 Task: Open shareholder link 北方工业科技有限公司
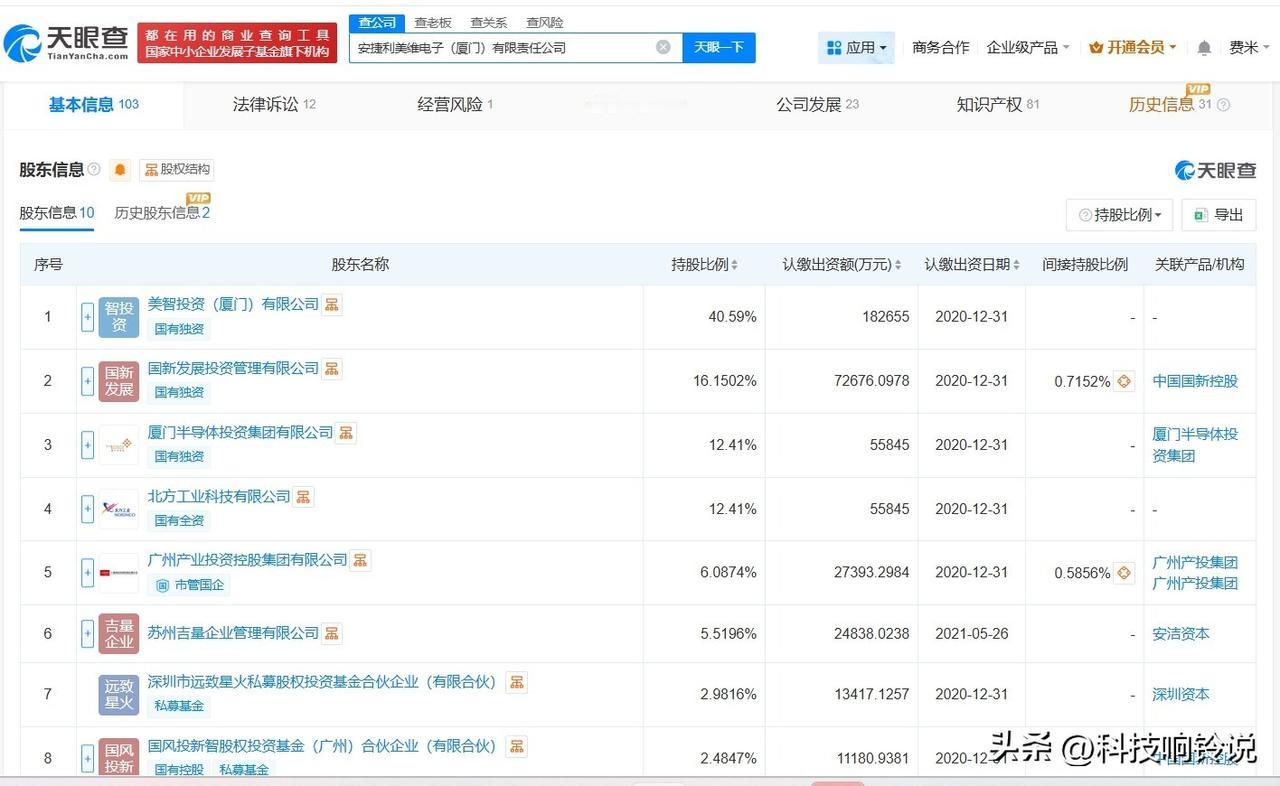(x=219, y=496)
